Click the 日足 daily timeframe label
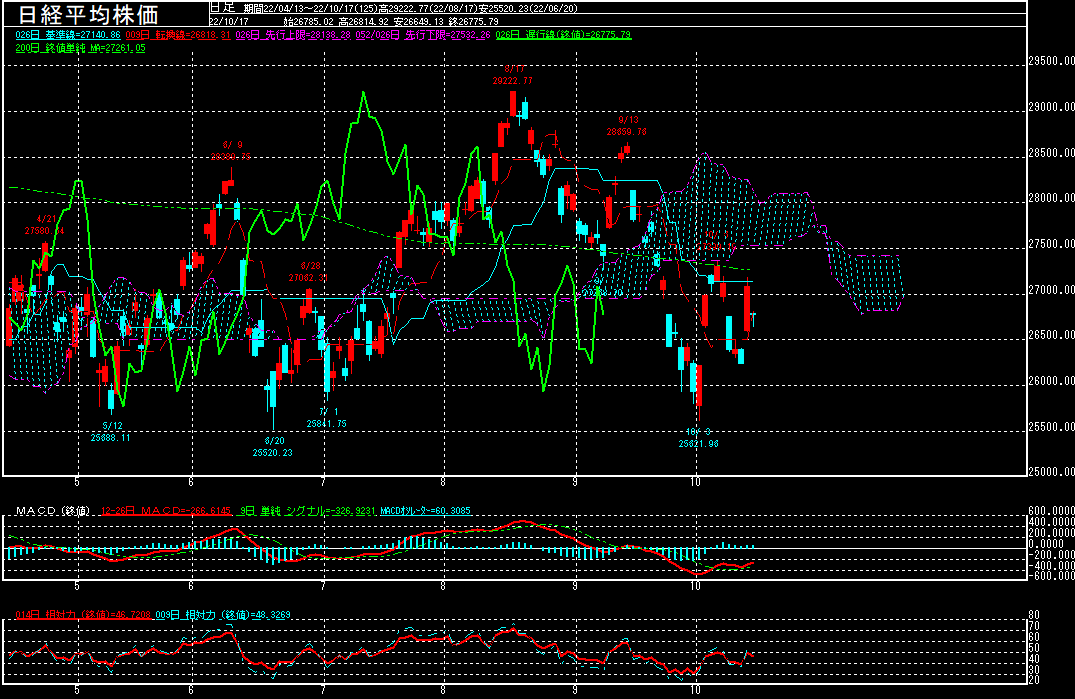This screenshot has width=1075, height=699. [x=223, y=8]
